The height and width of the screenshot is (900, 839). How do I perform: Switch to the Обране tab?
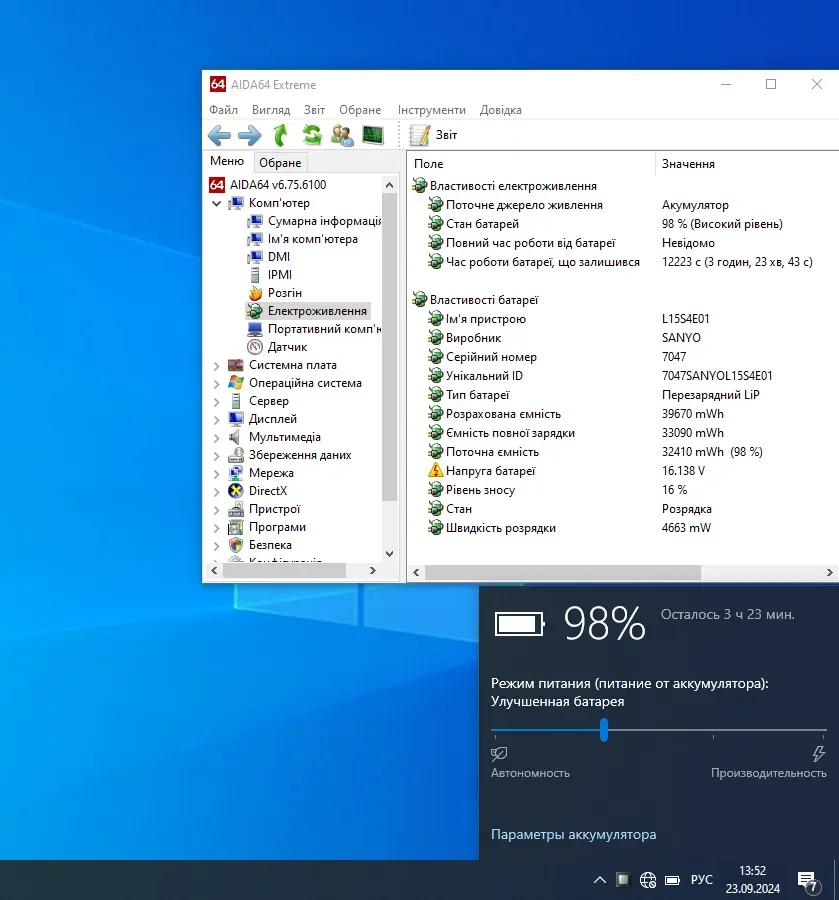(x=280, y=163)
